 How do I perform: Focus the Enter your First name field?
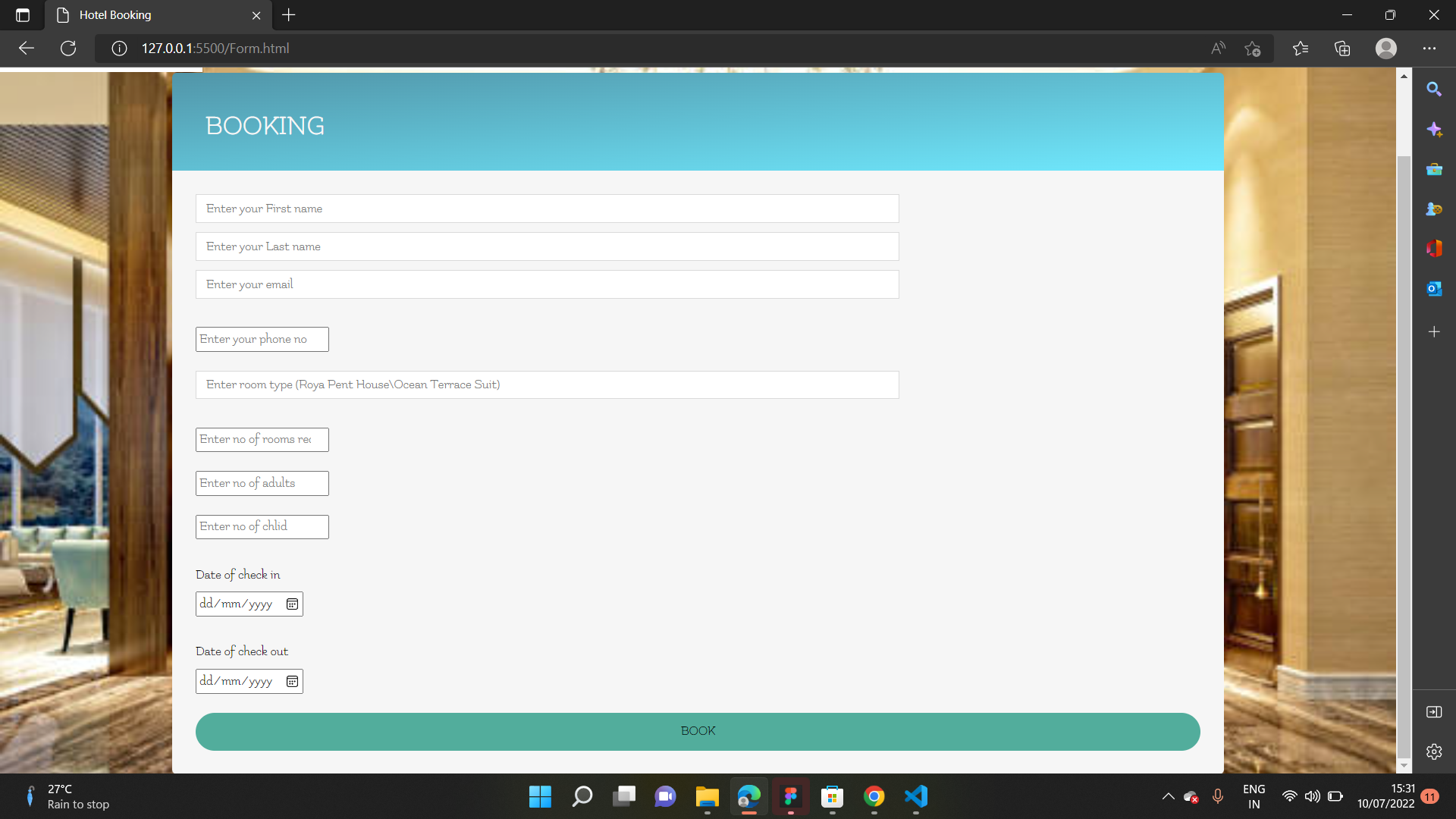pyautogui.click(x=547, y=209)
